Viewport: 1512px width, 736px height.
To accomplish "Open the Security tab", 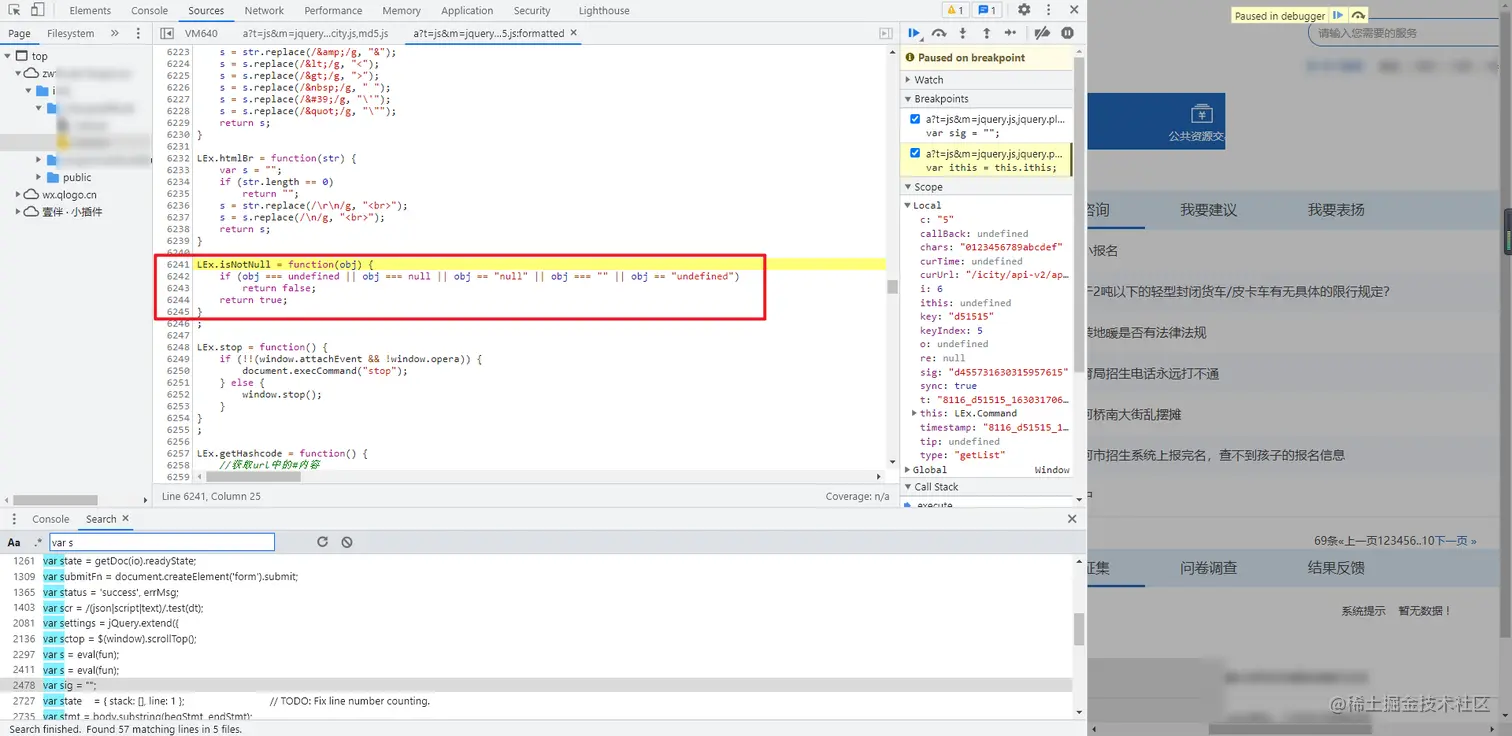I will (532, 10).
